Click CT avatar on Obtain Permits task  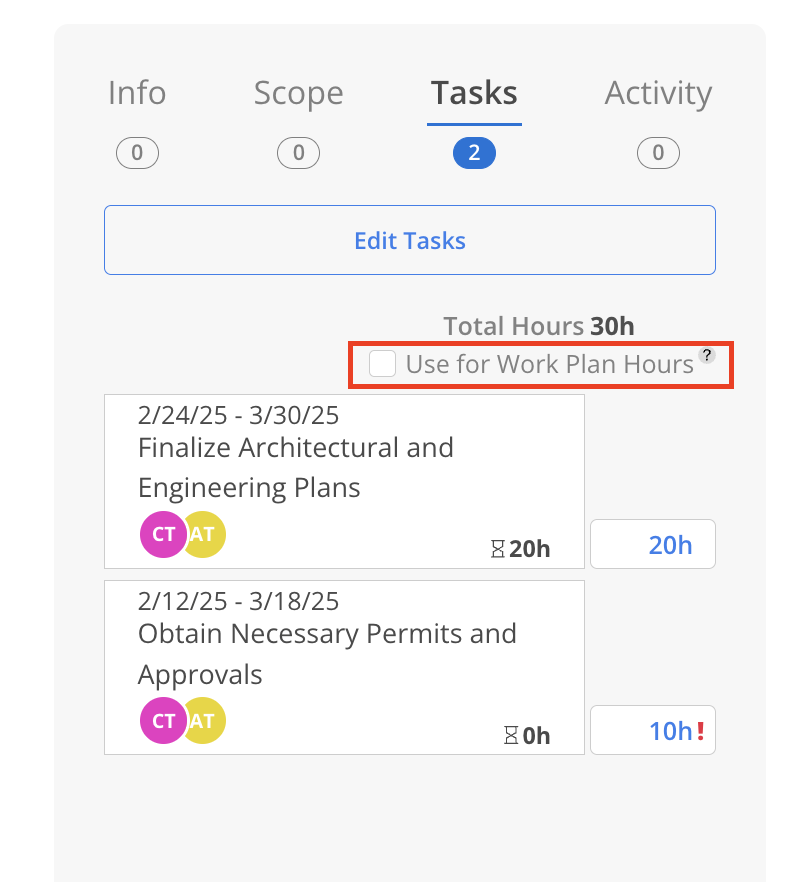pos(163,721)
